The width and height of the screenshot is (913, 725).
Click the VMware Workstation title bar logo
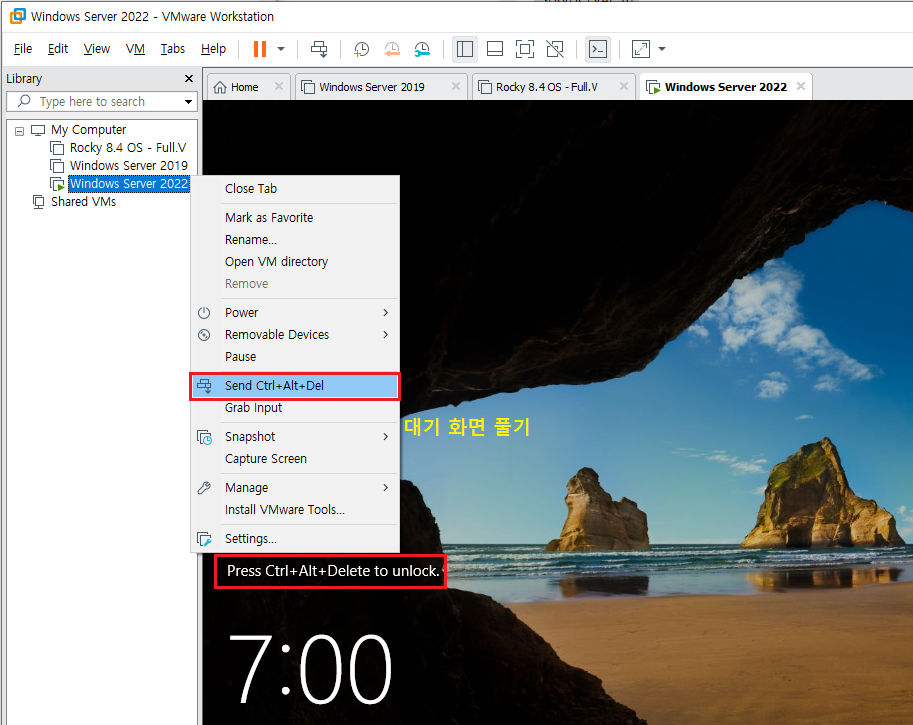click(x=18, y=16)
